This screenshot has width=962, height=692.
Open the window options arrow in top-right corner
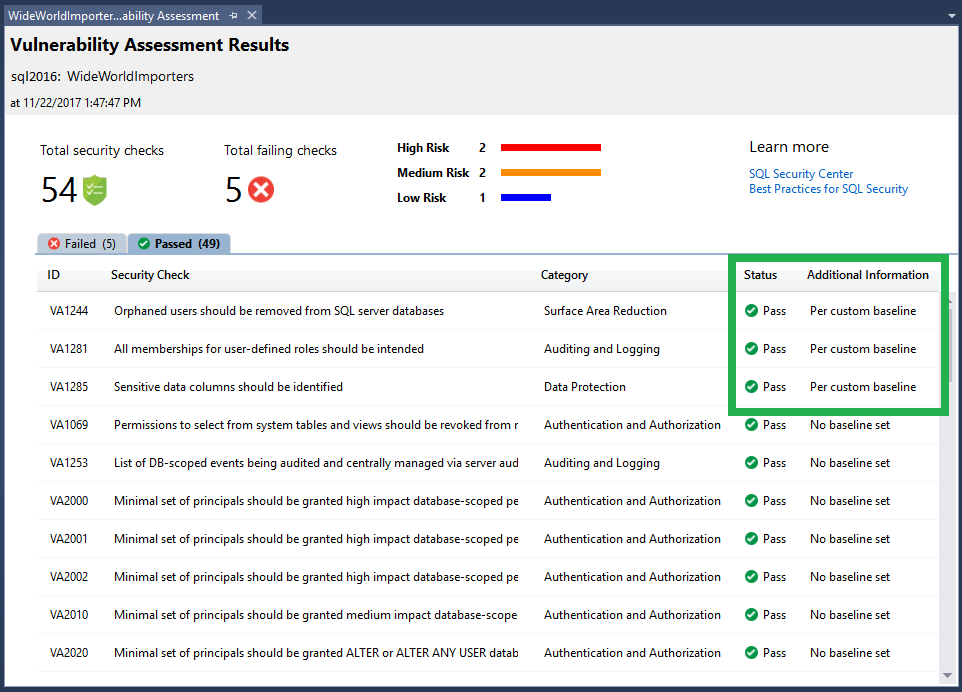click(x=950, y=15)
